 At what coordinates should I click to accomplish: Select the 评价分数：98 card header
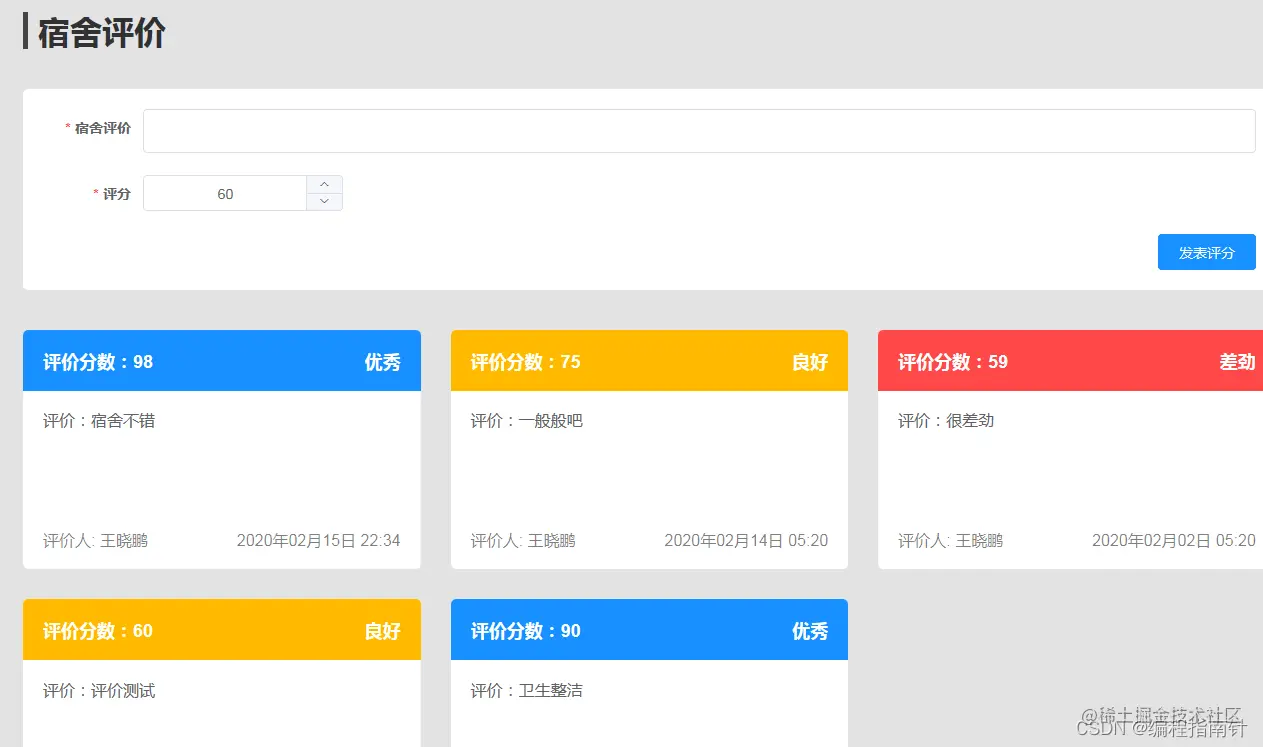pyautogui.click(x=222, y=361)
